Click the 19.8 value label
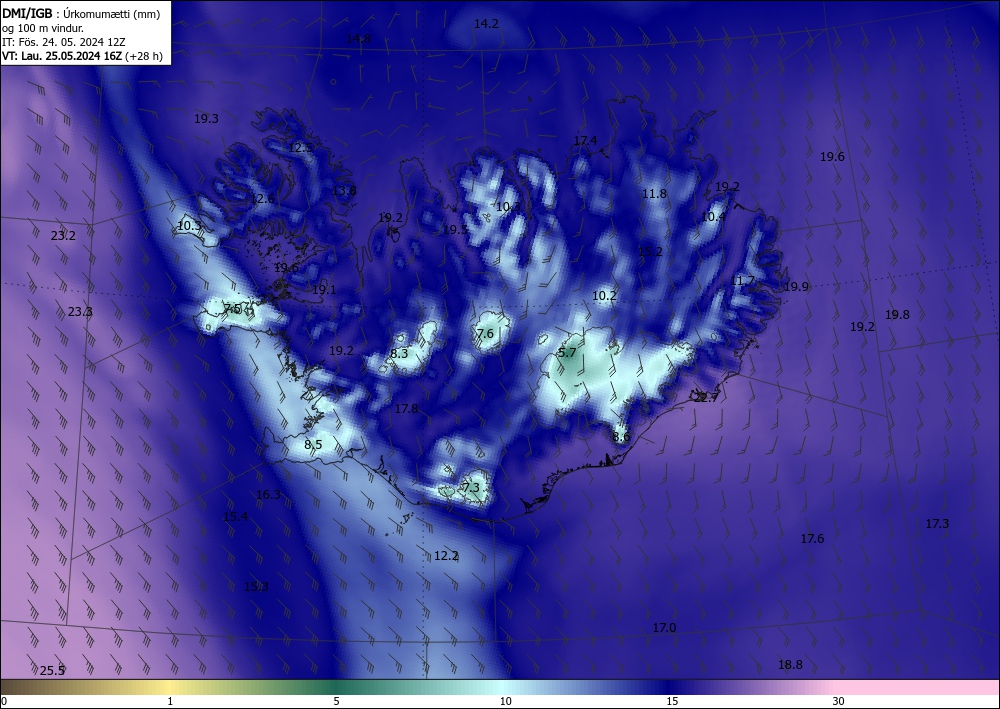1000x709 pixels. point(897,314)
